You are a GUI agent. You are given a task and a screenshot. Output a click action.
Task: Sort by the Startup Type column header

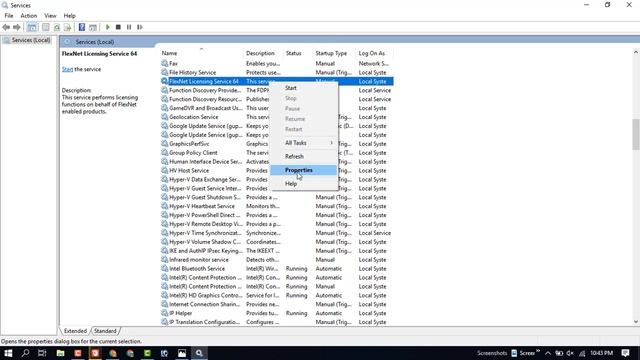pyautogui.click(x=335, y=53)
